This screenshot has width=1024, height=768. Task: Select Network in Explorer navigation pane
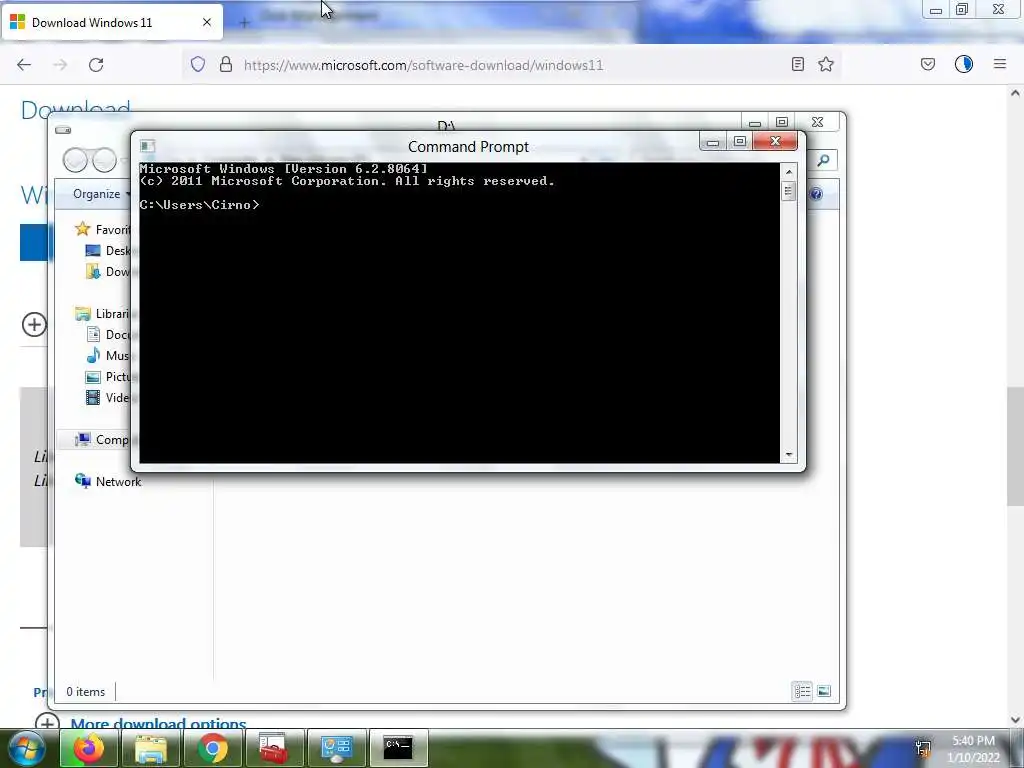point(108,481)
